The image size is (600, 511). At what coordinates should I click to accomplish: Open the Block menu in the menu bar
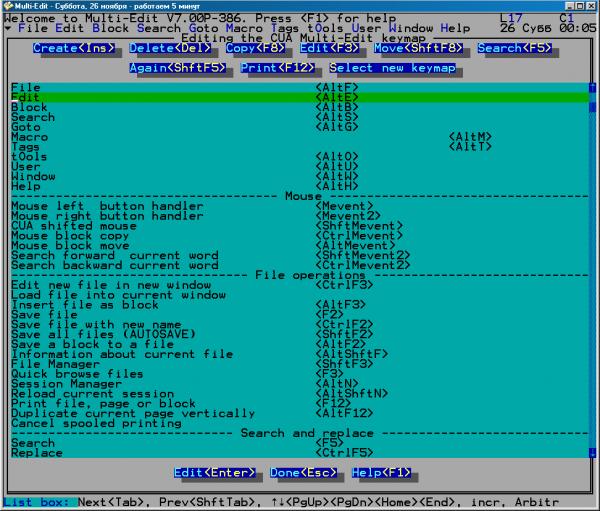click(111, 28)
